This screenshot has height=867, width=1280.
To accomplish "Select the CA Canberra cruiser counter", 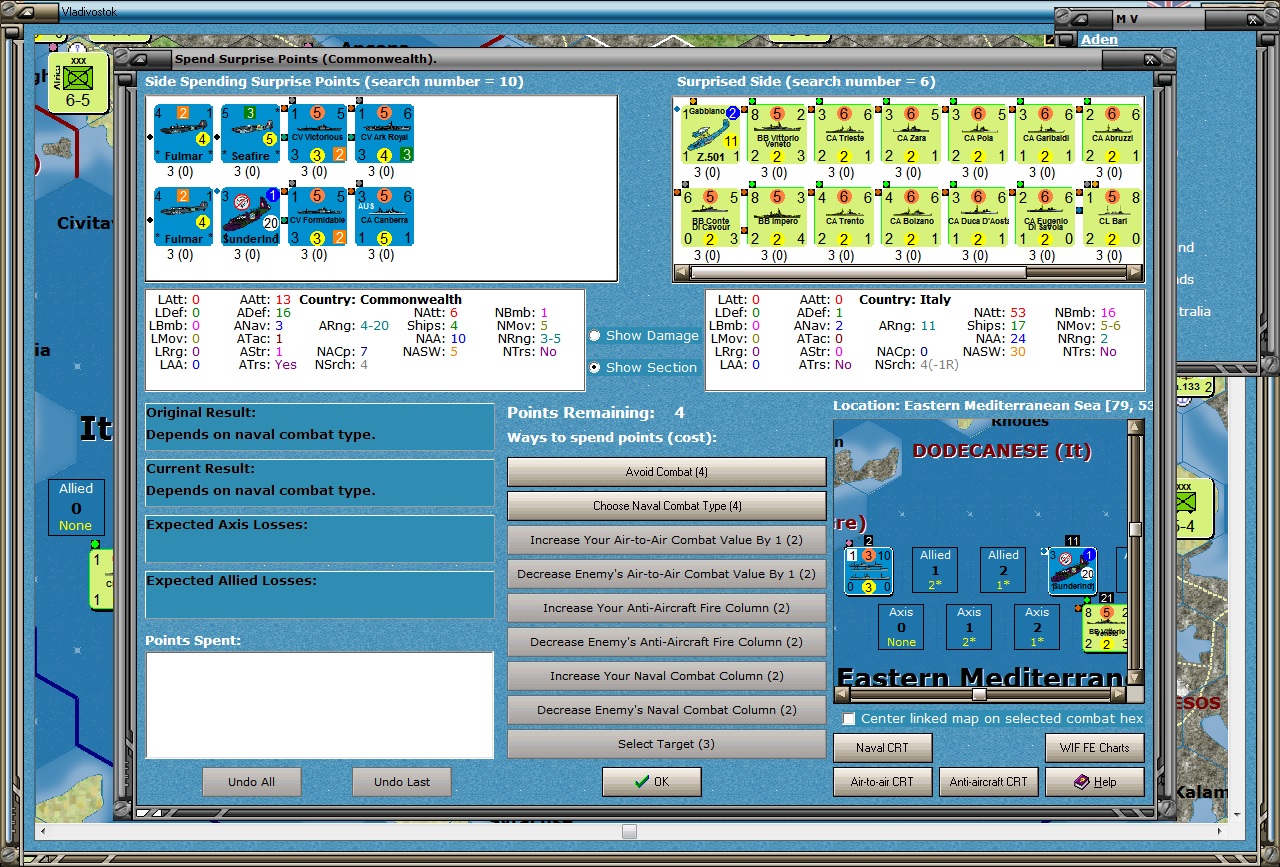I will coord(383,216).
